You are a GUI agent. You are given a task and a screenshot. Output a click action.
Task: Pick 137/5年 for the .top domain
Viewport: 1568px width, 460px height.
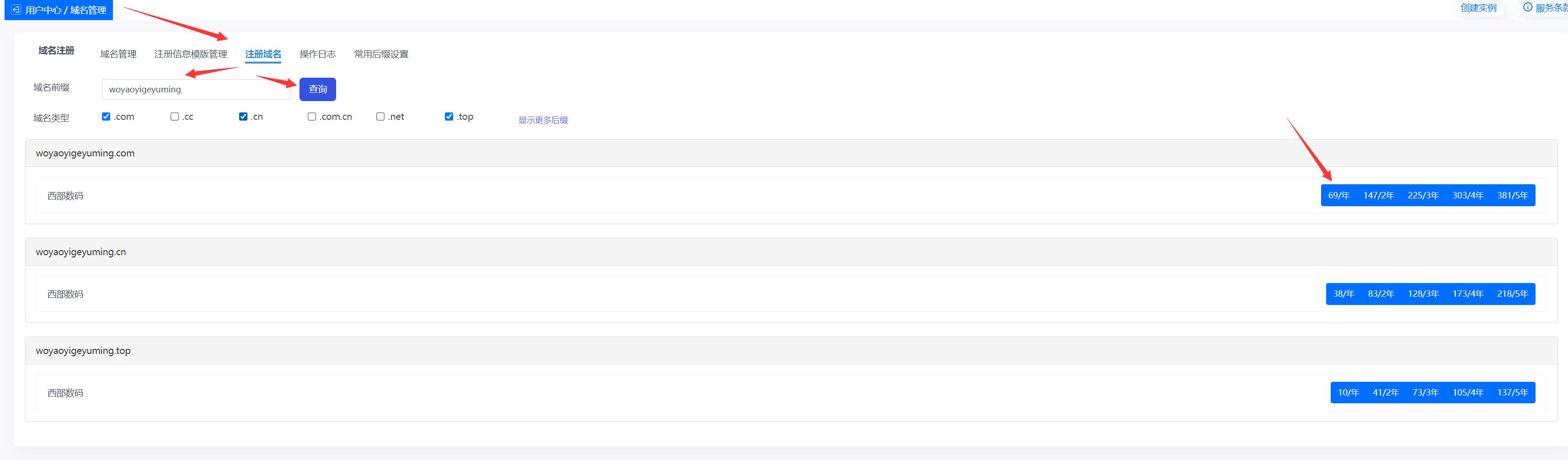(1513, 392)
